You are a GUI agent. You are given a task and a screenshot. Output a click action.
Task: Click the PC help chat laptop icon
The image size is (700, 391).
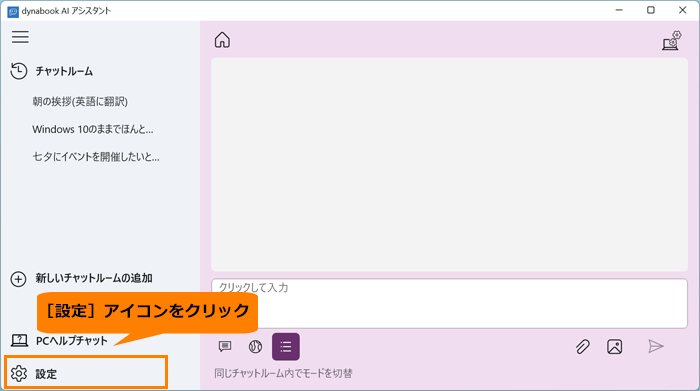(x=19, y=341)
